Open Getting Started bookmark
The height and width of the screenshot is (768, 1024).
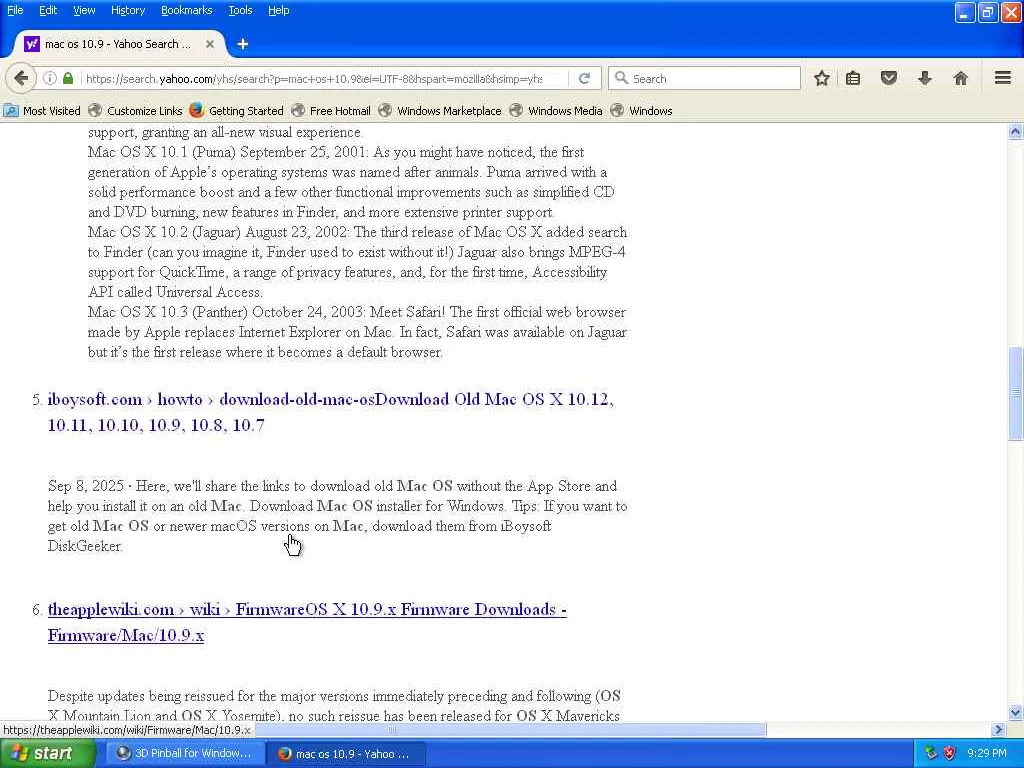coord(236,110)
